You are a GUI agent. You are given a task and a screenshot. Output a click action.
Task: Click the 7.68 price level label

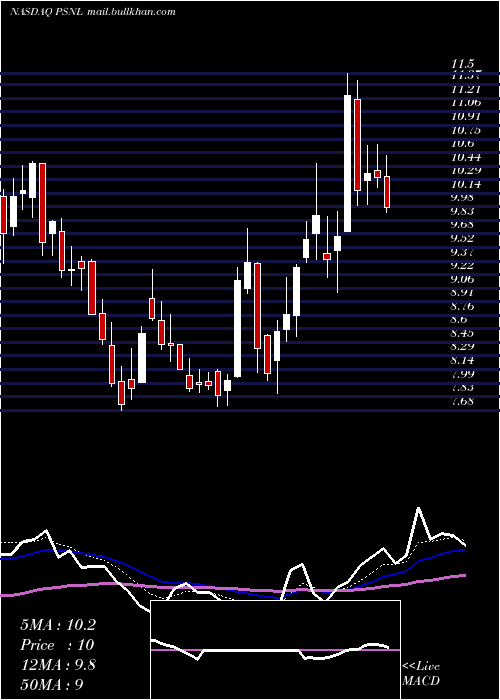464,401
